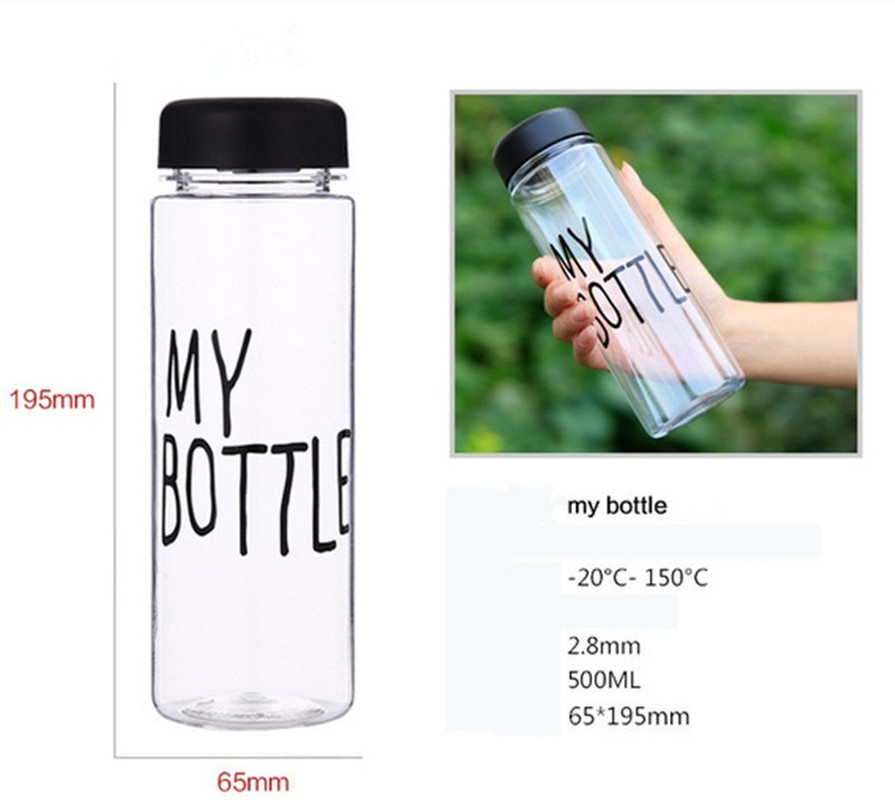Image resolution: width=895 pixels, height=800 pixels.
Task: Click the transparent base of the large bottle
Action: pyautogui.click(x=253, y=708)
